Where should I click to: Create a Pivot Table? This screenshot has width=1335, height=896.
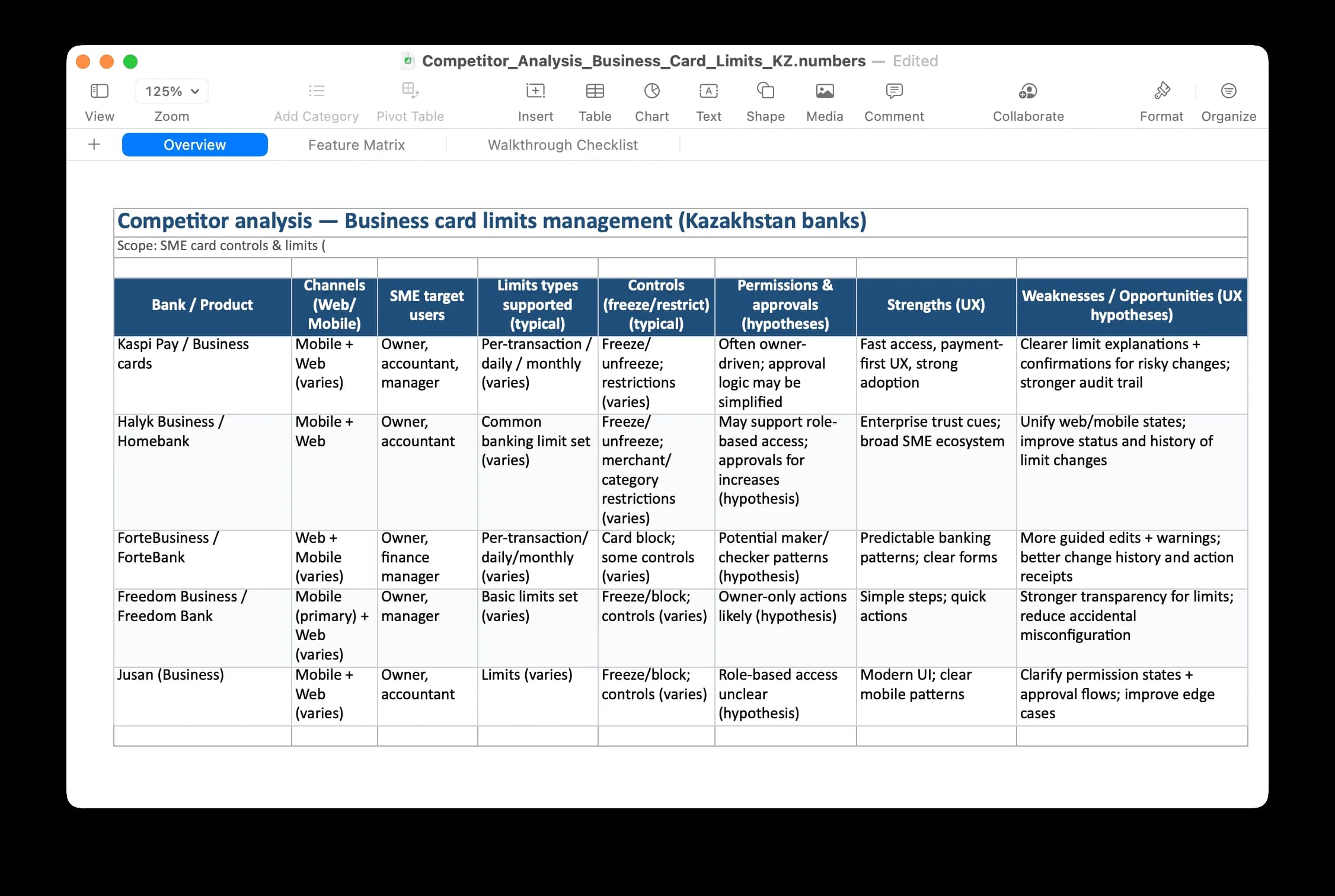tap(410, 101)
